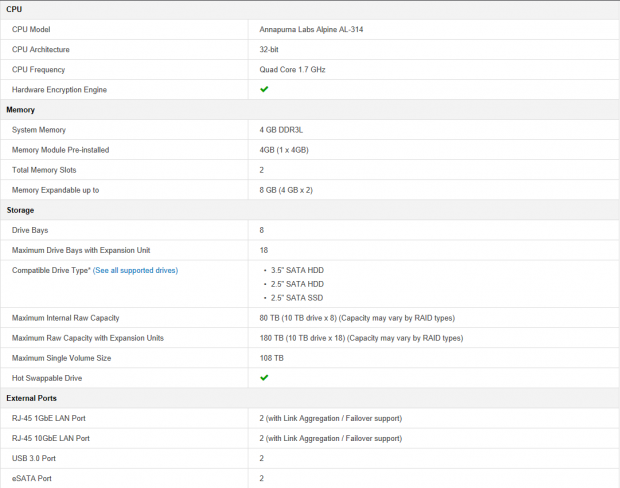The image size is (620, 488).
Task: Select the RJ-45 10GbE LAN Port label
Action: 51,439
